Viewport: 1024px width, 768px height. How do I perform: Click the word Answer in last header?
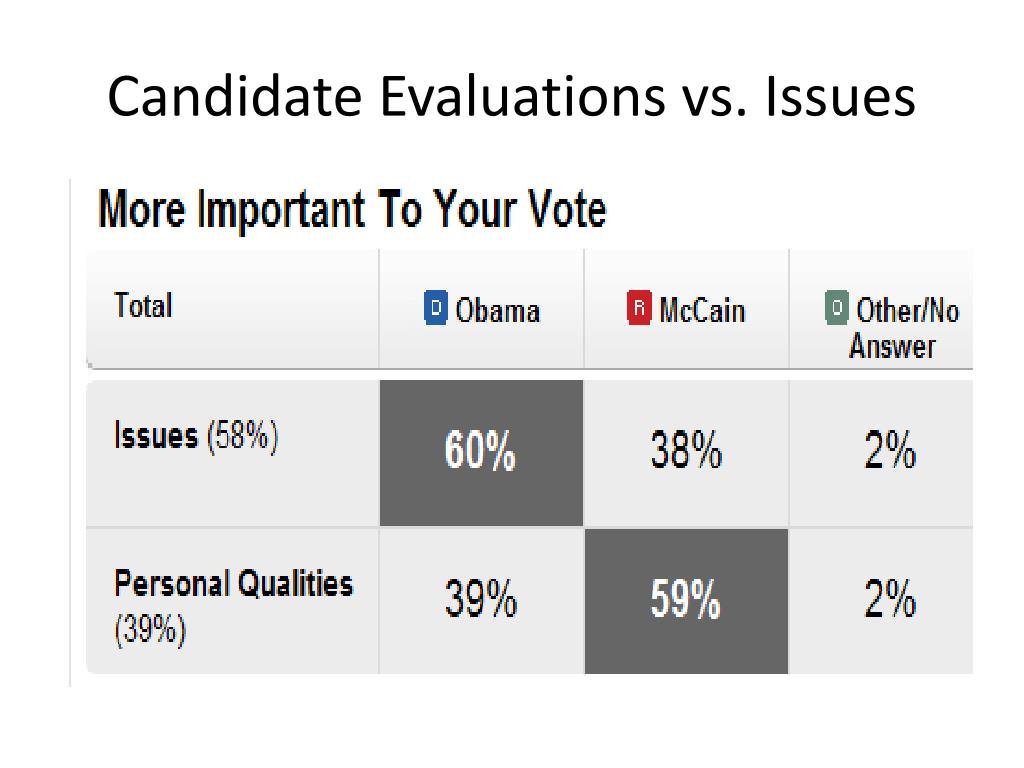click(891, 346)
